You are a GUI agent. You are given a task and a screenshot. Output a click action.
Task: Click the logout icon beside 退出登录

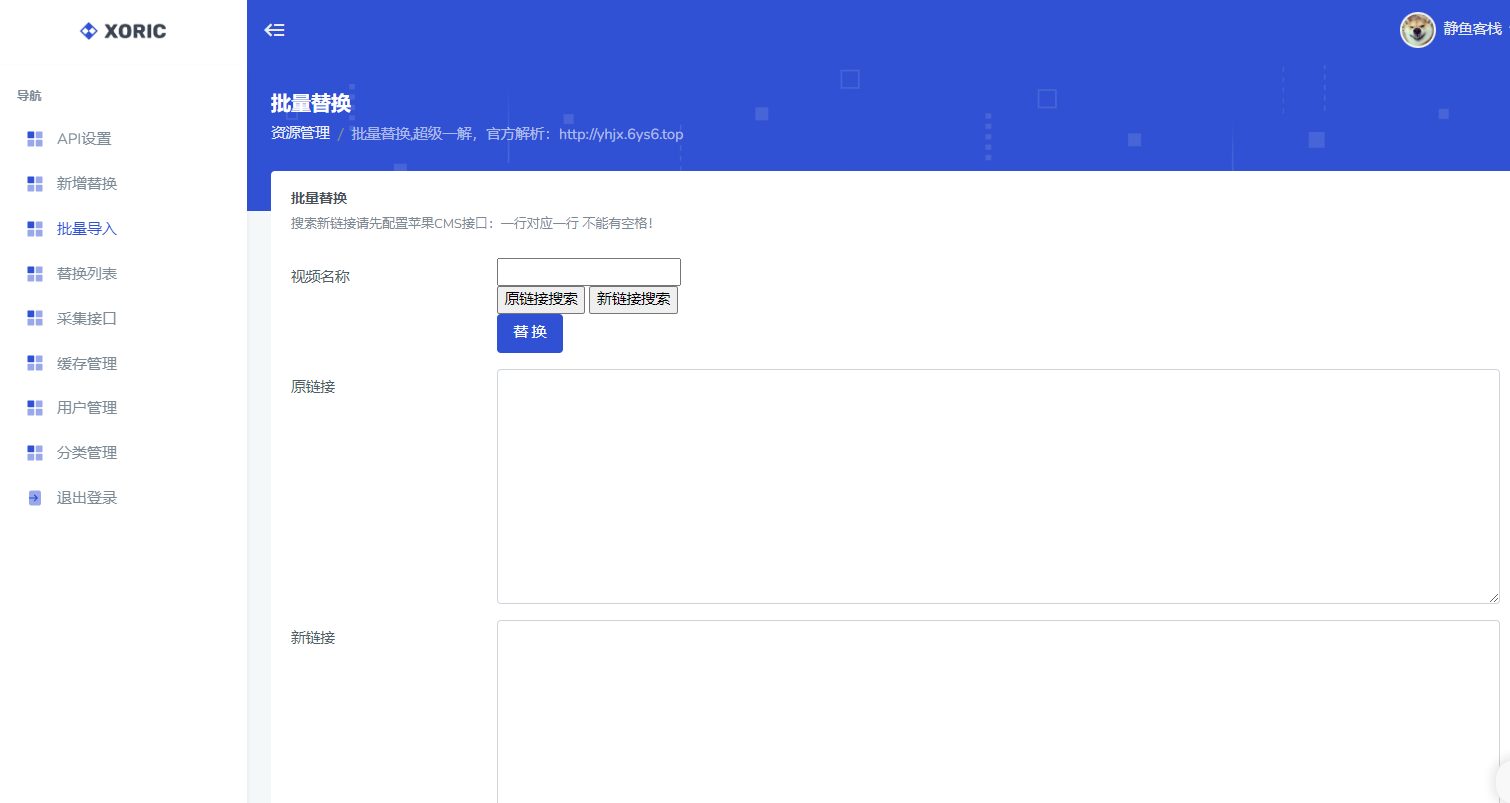[35, 498]
